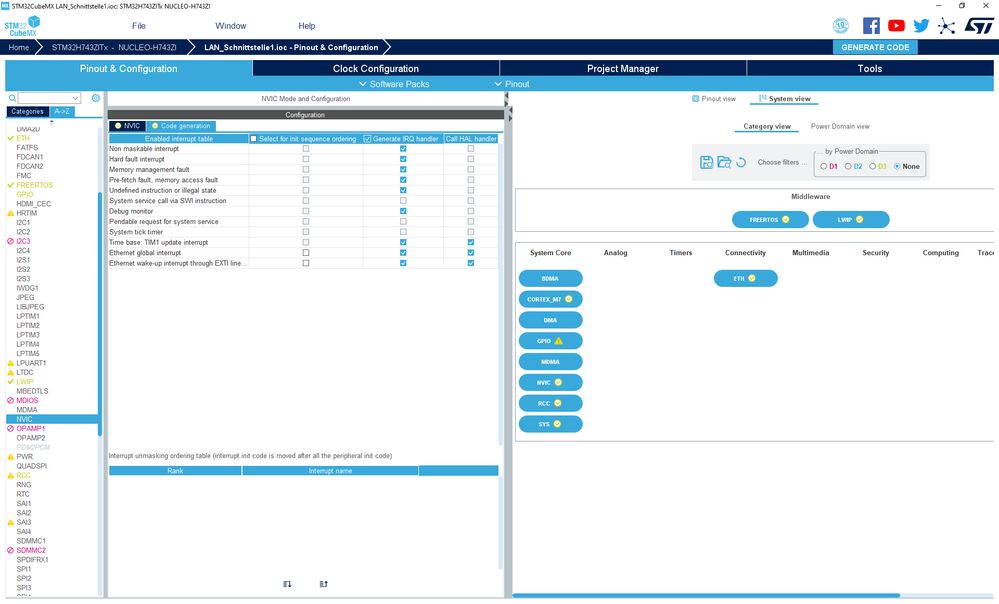Switch to Power Domain view

coord(840,126)
